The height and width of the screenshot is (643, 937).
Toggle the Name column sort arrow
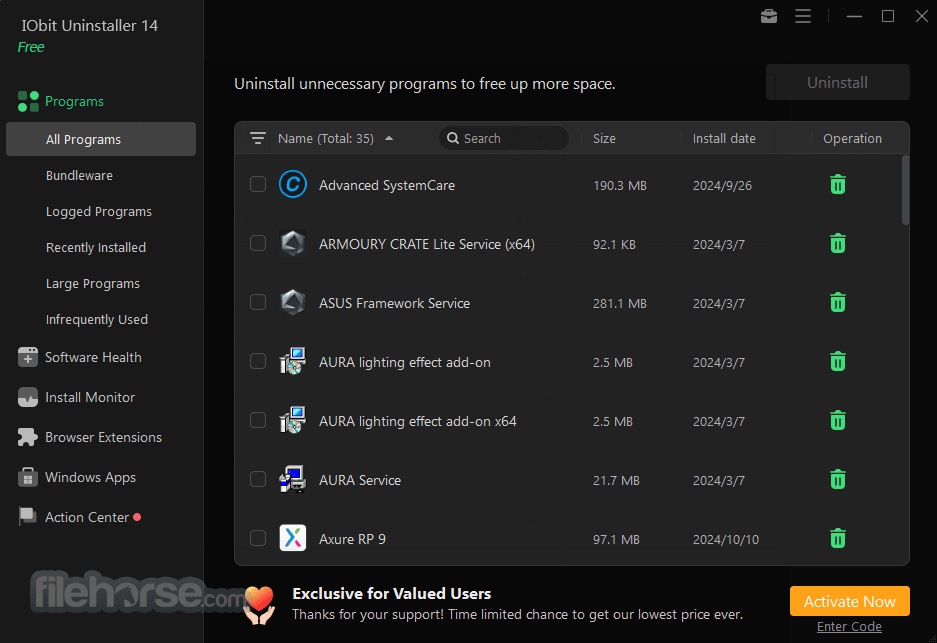point(389,139)
